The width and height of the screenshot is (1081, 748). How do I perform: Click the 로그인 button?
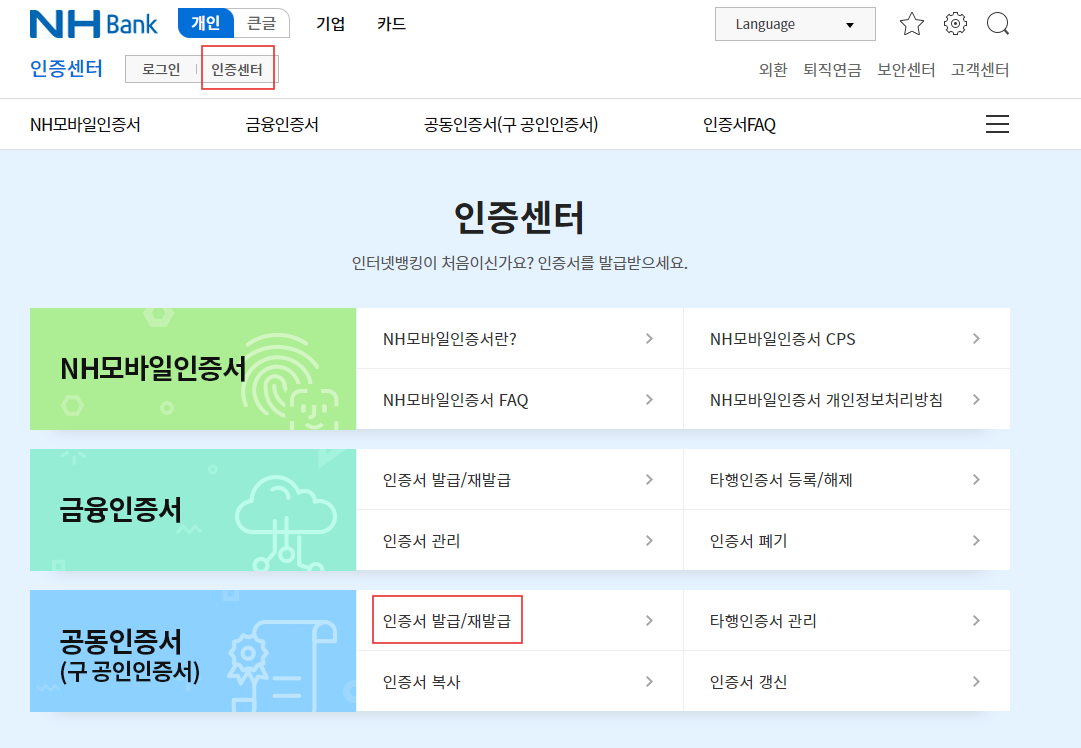point(161,69)
